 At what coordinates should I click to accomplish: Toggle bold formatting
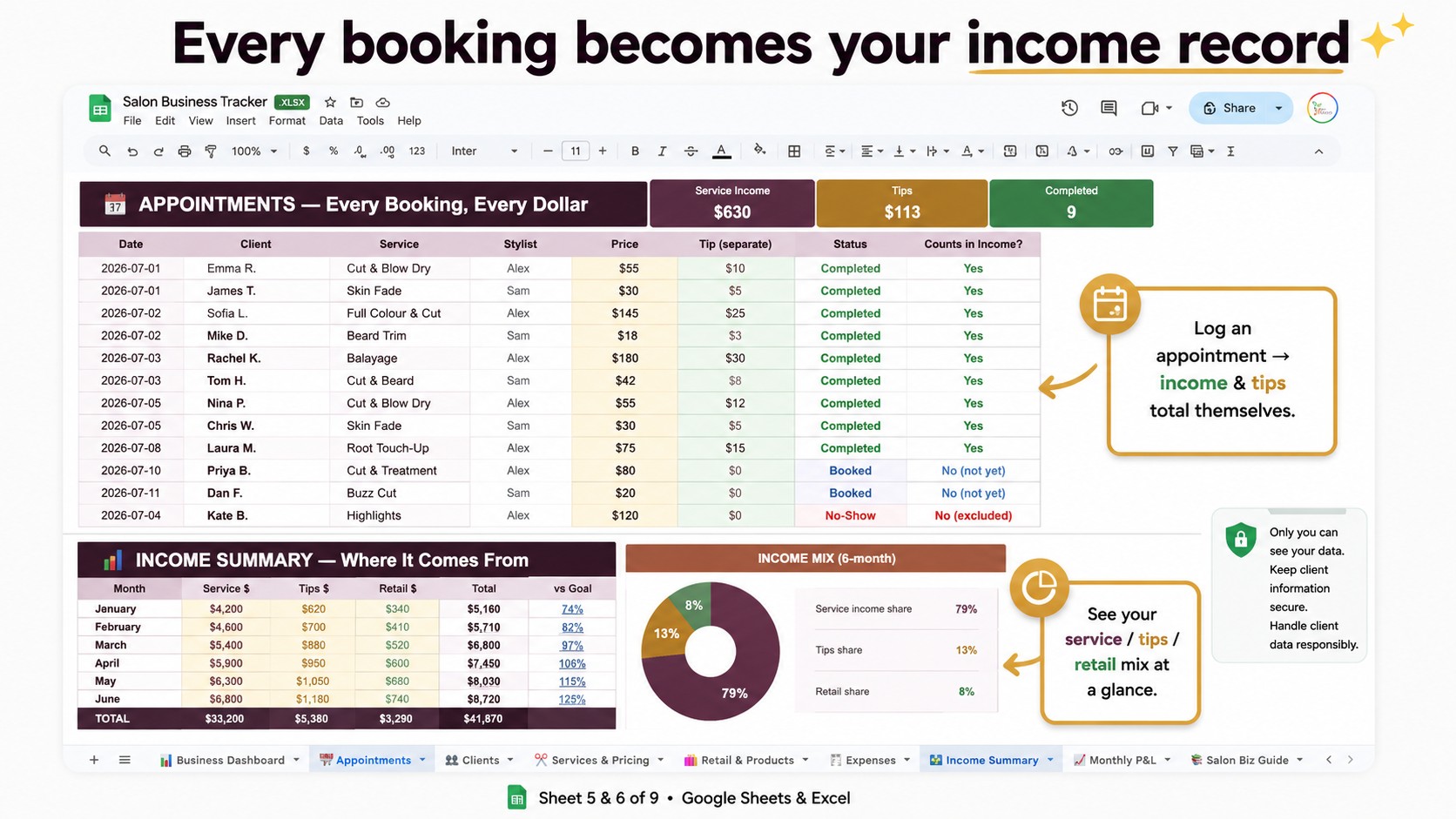635,151
